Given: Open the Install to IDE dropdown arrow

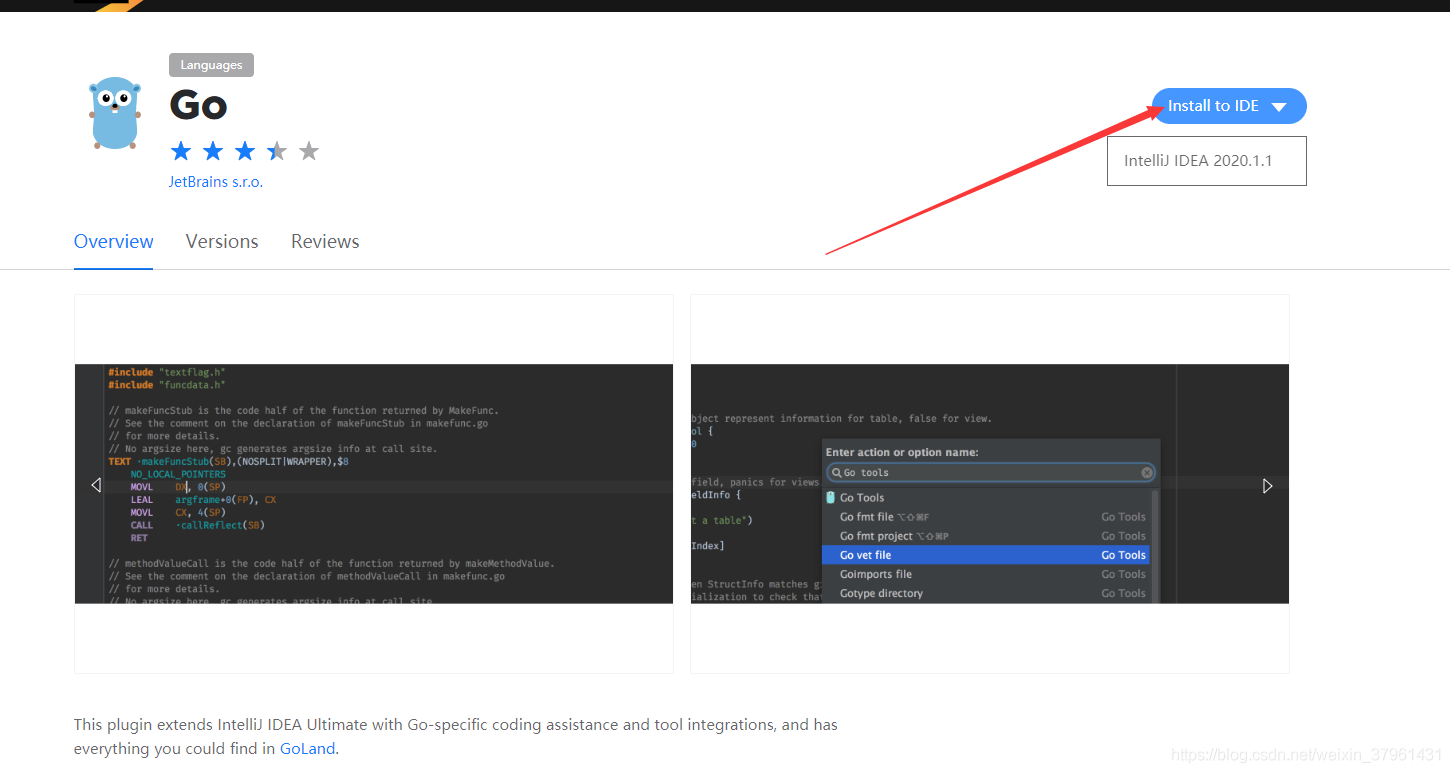Looking at the screenshot, I should (x=1279, y=107).
